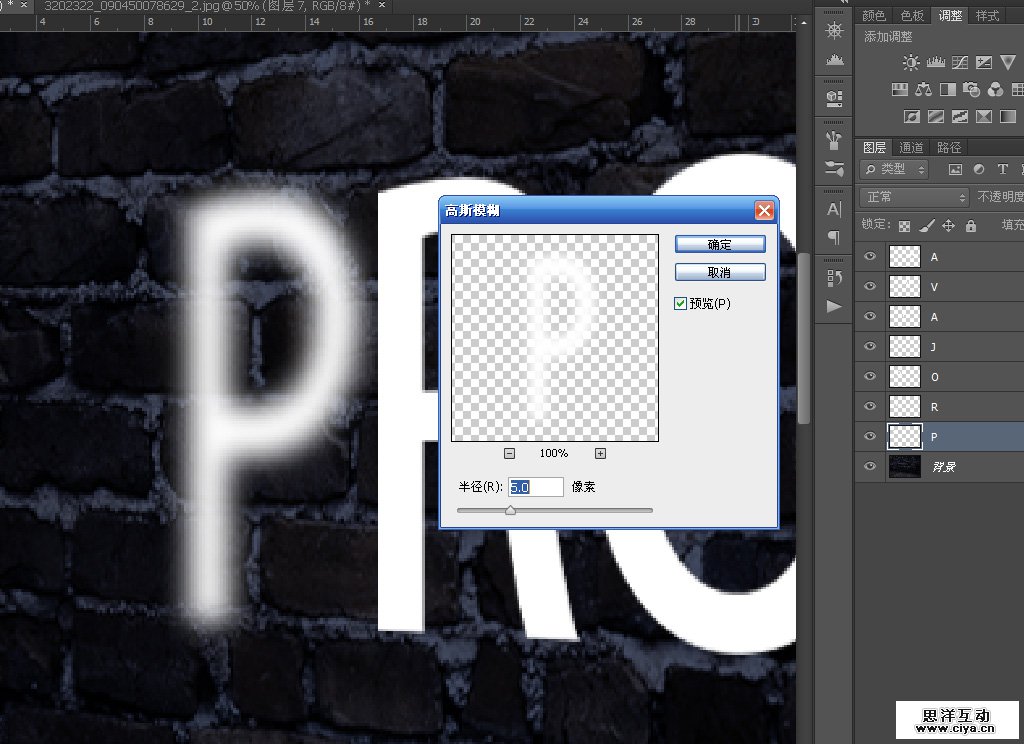Screen dimensions: 1024x744
Task: Switch to the 样式 tab
Action: pyautogui.click(x=987, y=16)
